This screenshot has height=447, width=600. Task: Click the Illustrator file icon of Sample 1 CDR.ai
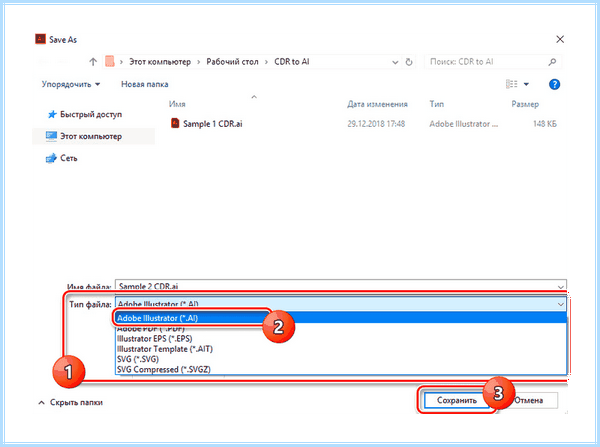point(175,123)
